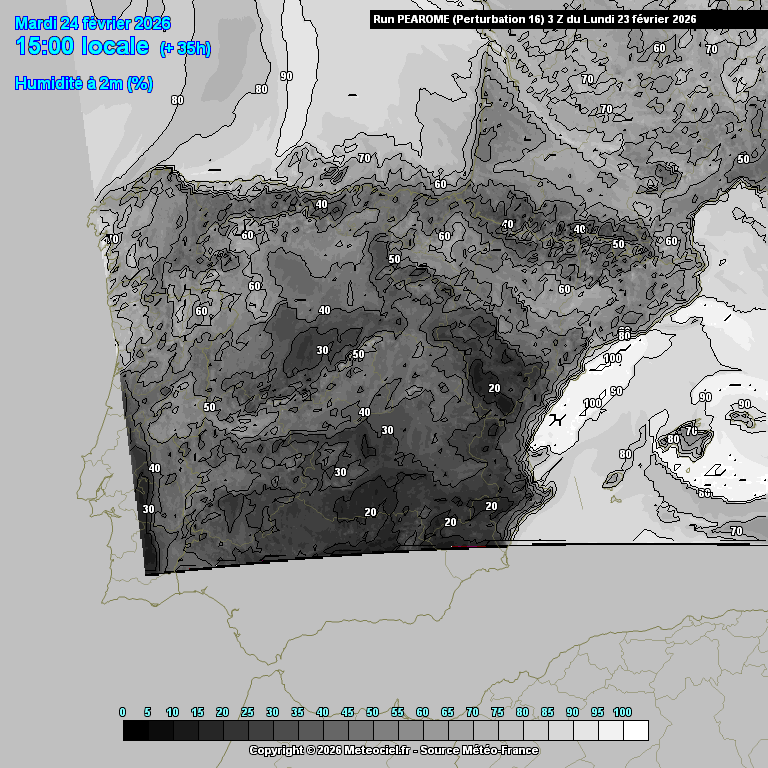This screenshot has height=768, width=768.
Task: Click the 'Humidité à 2m (%)' parameter label
Action: 83,84
